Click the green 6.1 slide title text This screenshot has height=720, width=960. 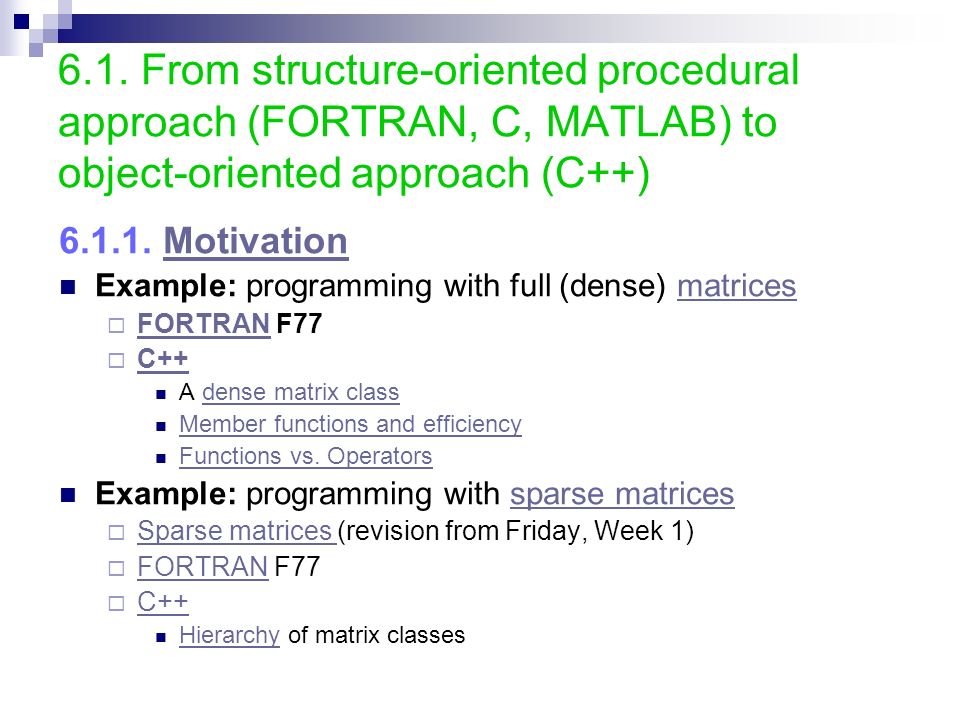pos(428,122)
